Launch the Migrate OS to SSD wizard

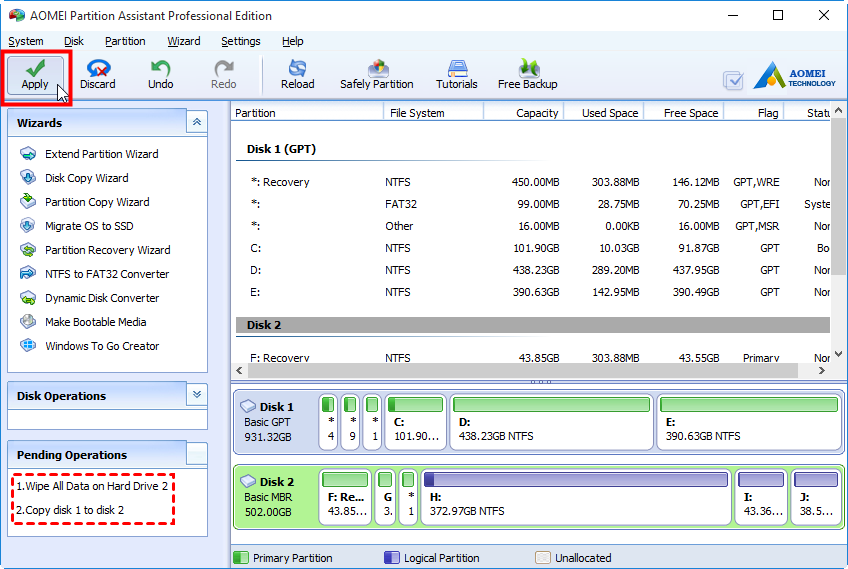[x=88, y=226]
